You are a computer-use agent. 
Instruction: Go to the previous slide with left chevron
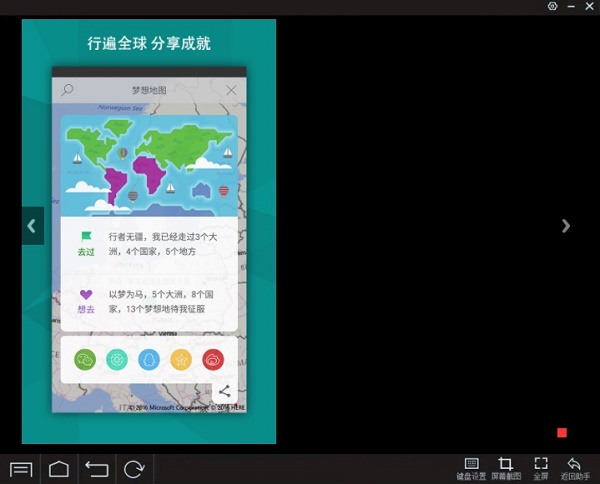(32, 226)
